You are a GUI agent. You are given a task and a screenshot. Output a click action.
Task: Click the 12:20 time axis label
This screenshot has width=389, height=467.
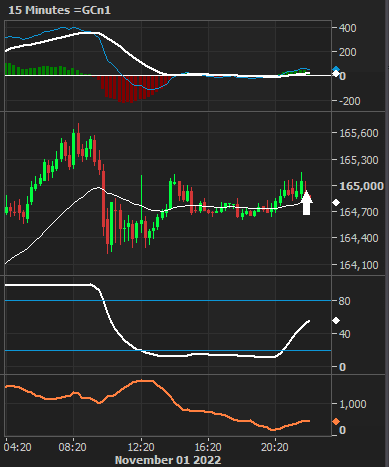point(140,447)
